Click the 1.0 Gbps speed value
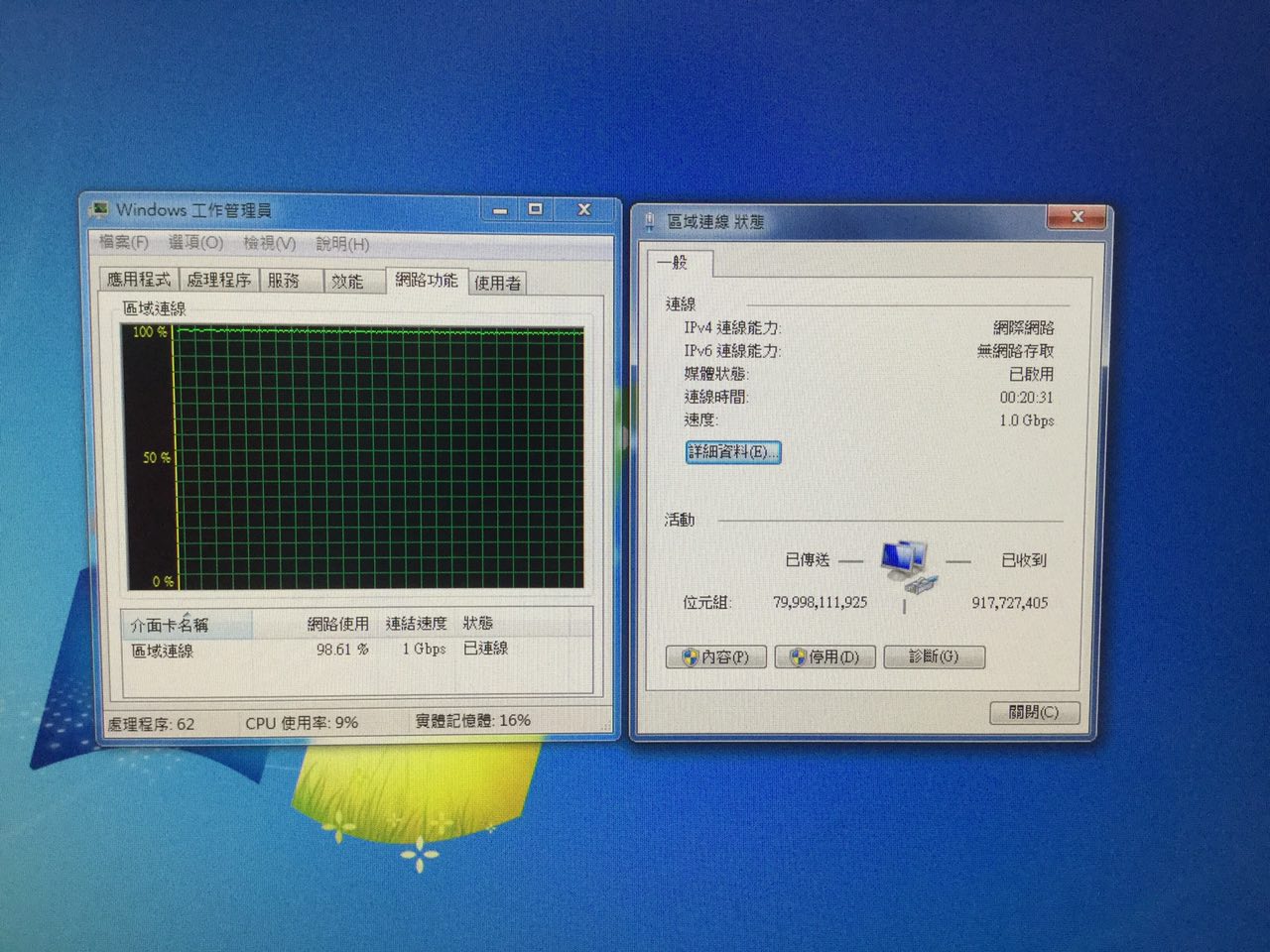 coord(1027,420)
